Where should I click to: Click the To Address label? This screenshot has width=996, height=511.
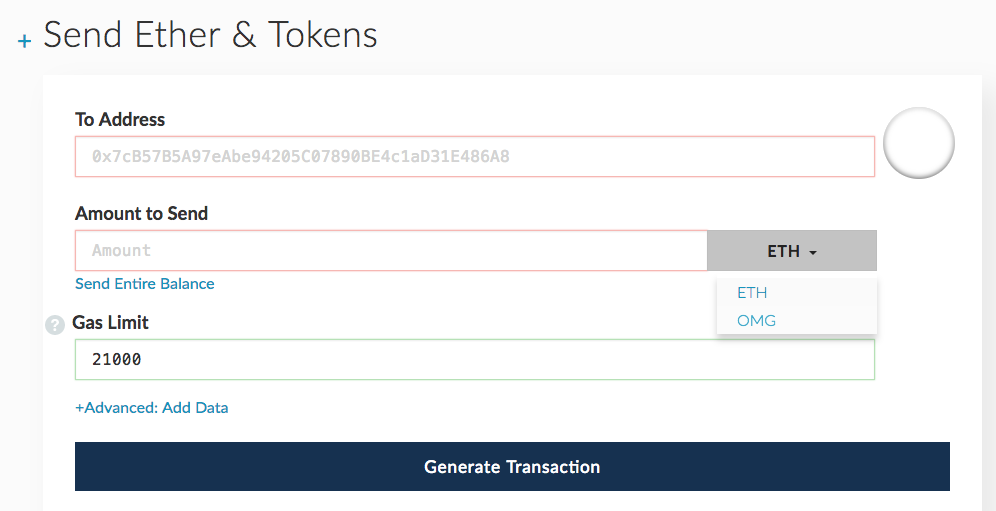tap(120, 120)
